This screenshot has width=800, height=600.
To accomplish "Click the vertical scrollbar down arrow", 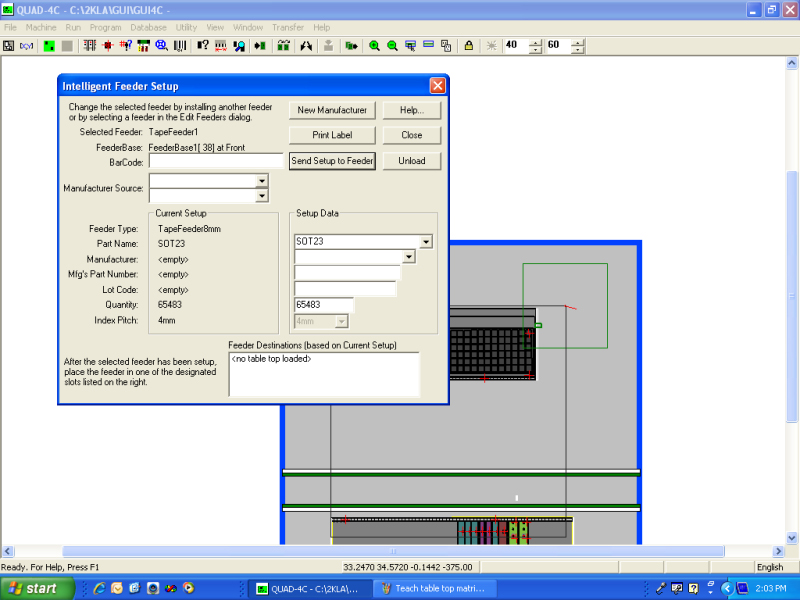I will [x=792, y=538].
